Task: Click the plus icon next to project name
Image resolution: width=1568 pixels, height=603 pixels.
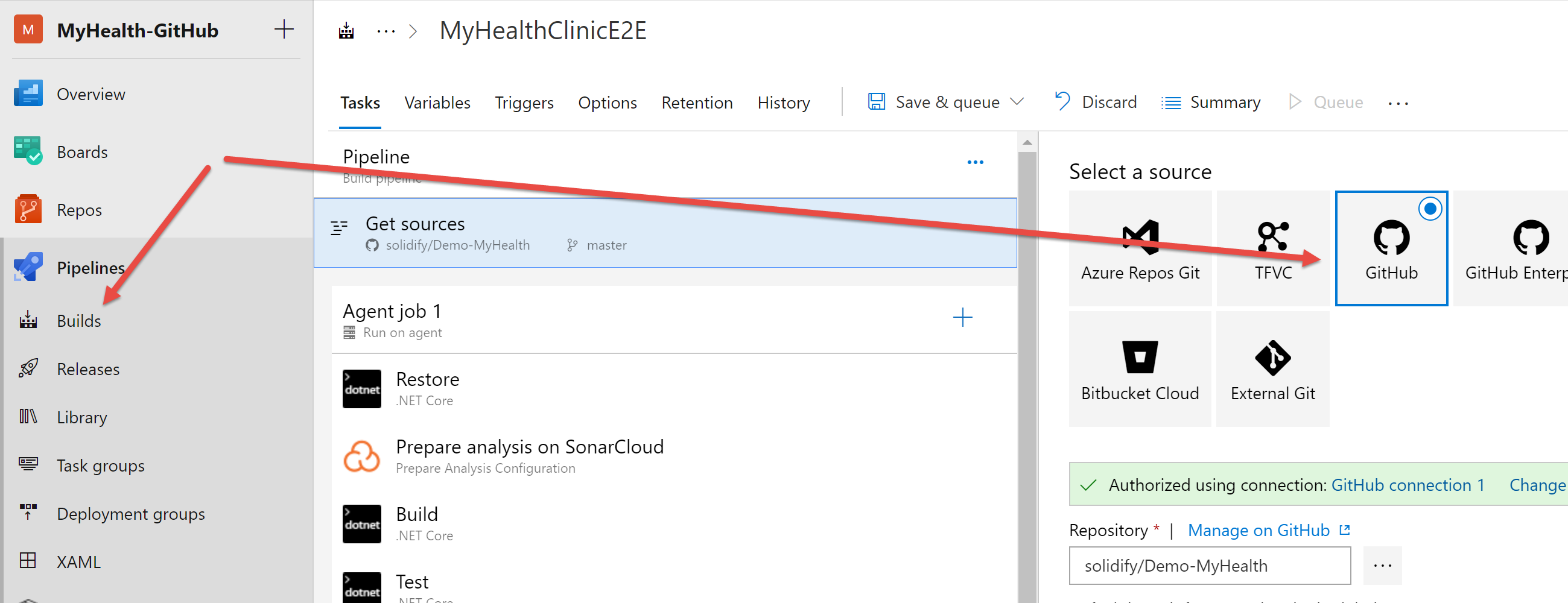Action: (284, 29)
